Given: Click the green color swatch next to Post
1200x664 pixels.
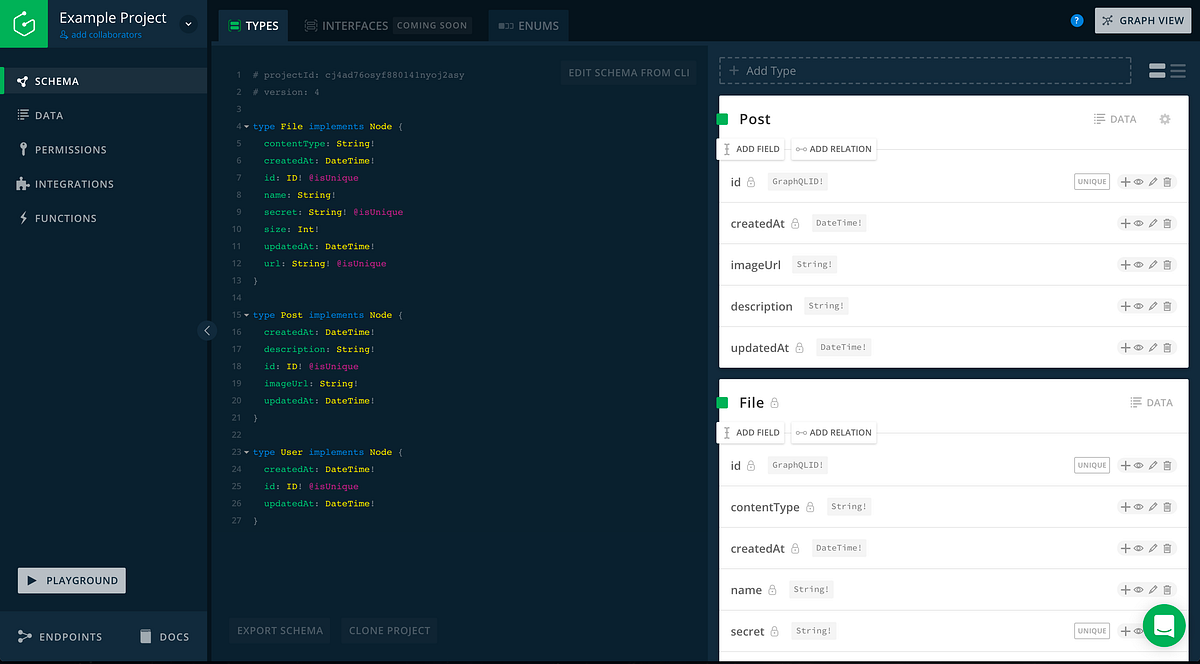Looking at the screenshot, I should click(x=725, y=119).
